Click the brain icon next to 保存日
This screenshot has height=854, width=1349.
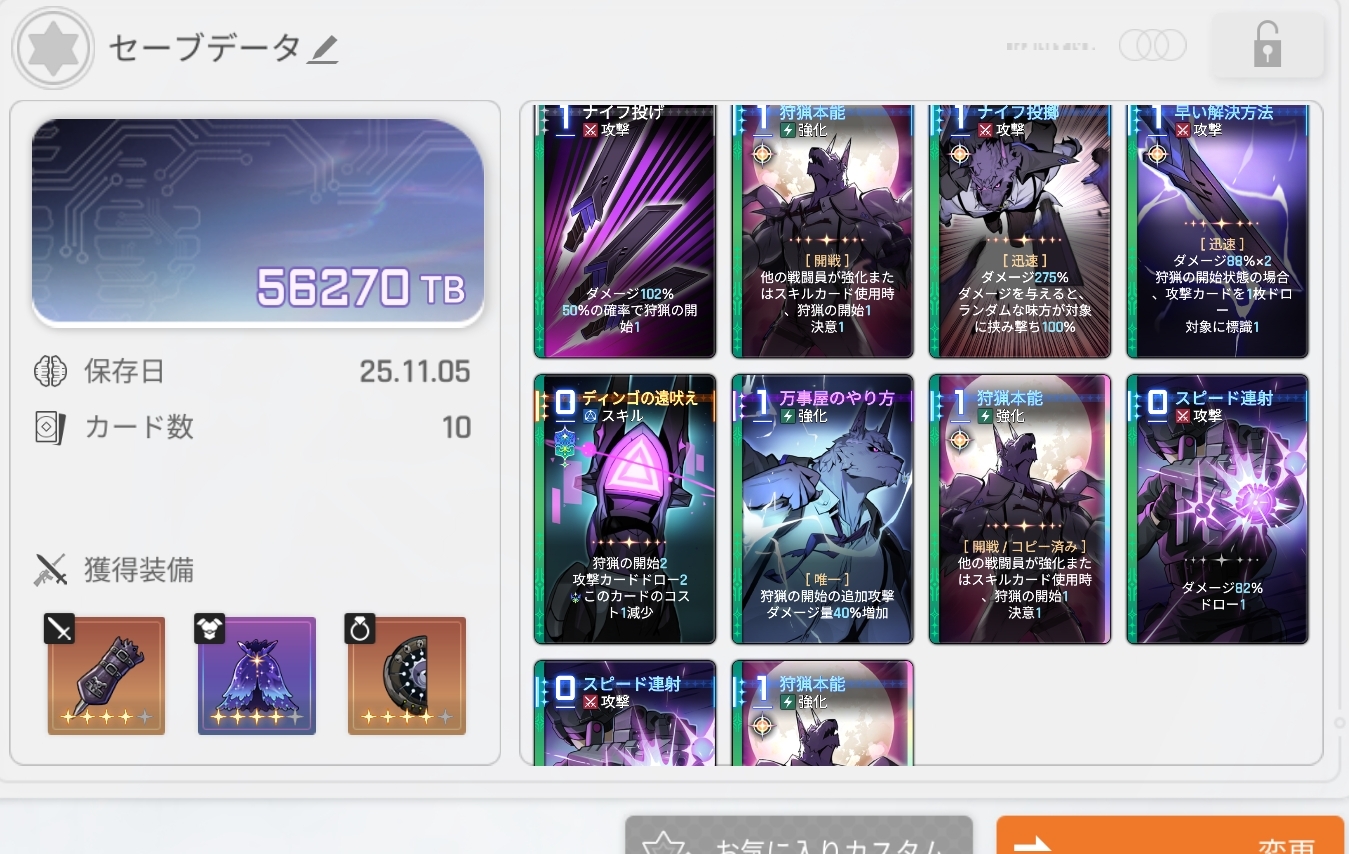click(x=50, y=372)
